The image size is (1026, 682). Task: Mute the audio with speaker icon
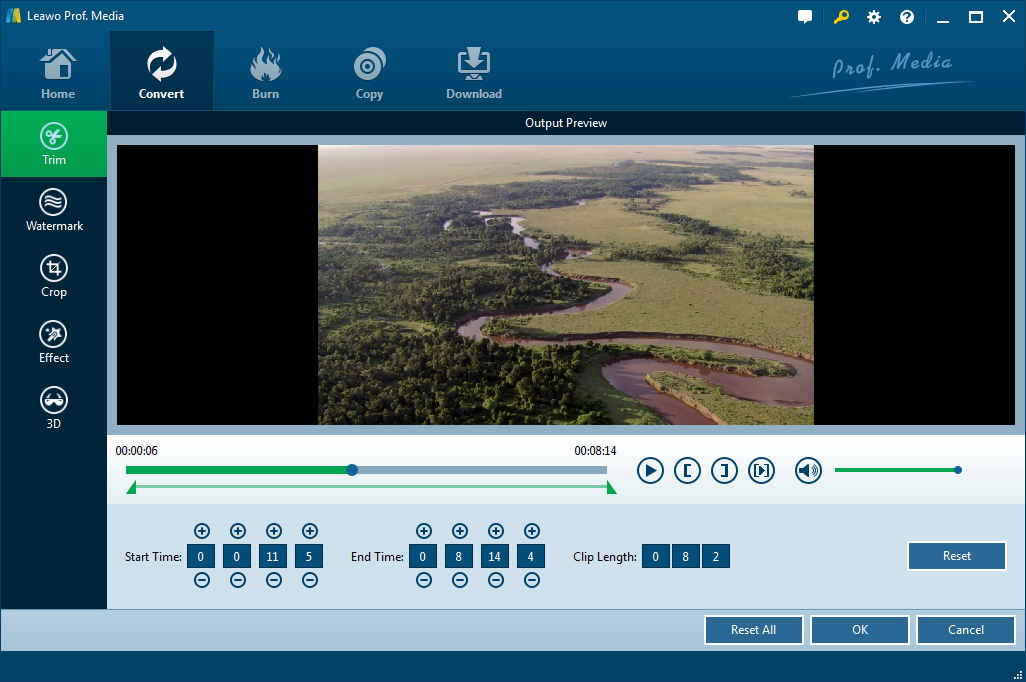point(808,470)
